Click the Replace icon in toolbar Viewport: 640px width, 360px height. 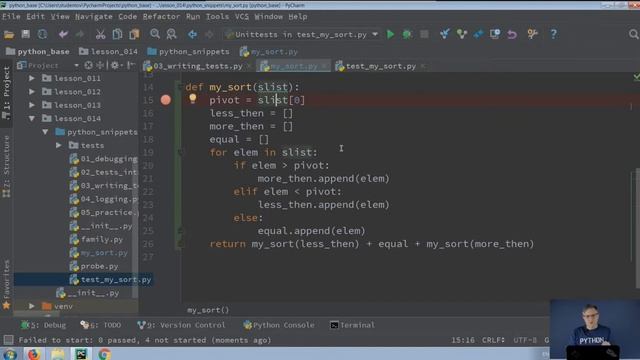(171, 34)
